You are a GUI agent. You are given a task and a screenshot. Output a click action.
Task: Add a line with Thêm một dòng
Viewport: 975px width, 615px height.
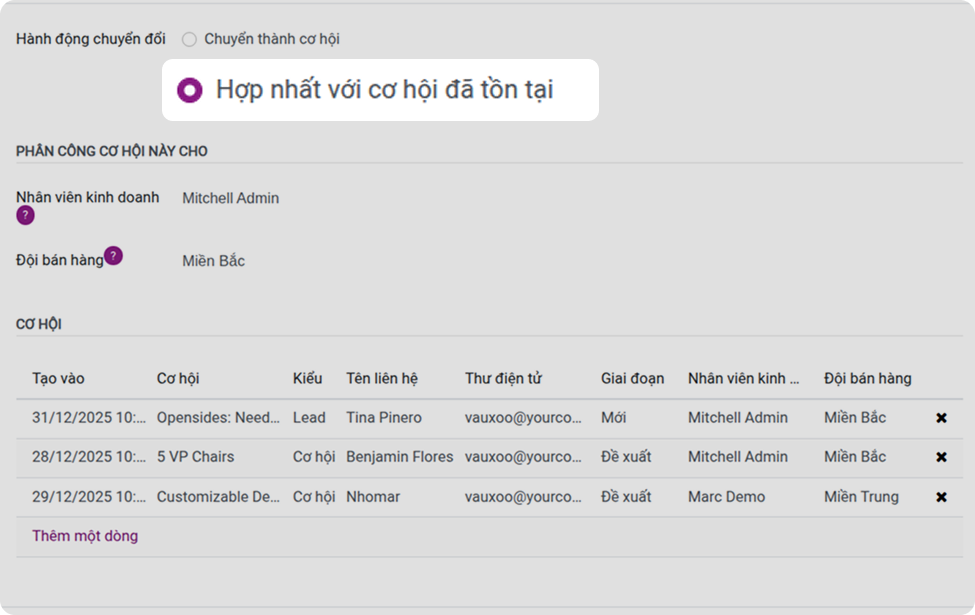click(85, 536)
